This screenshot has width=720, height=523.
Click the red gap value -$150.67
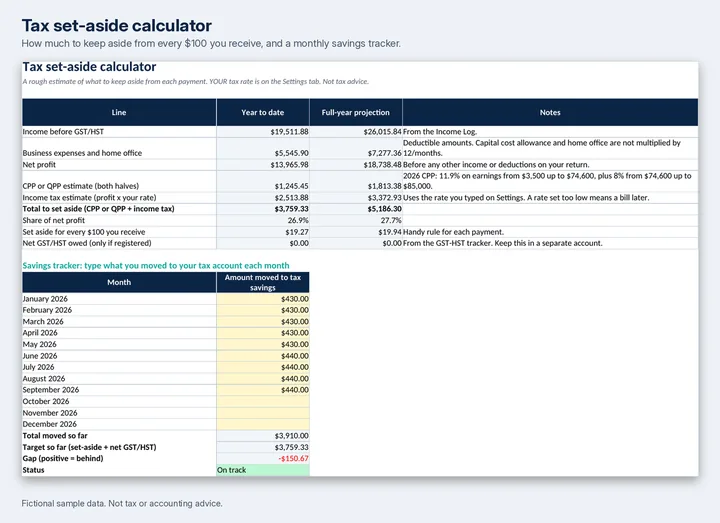[x=293, y=458]
